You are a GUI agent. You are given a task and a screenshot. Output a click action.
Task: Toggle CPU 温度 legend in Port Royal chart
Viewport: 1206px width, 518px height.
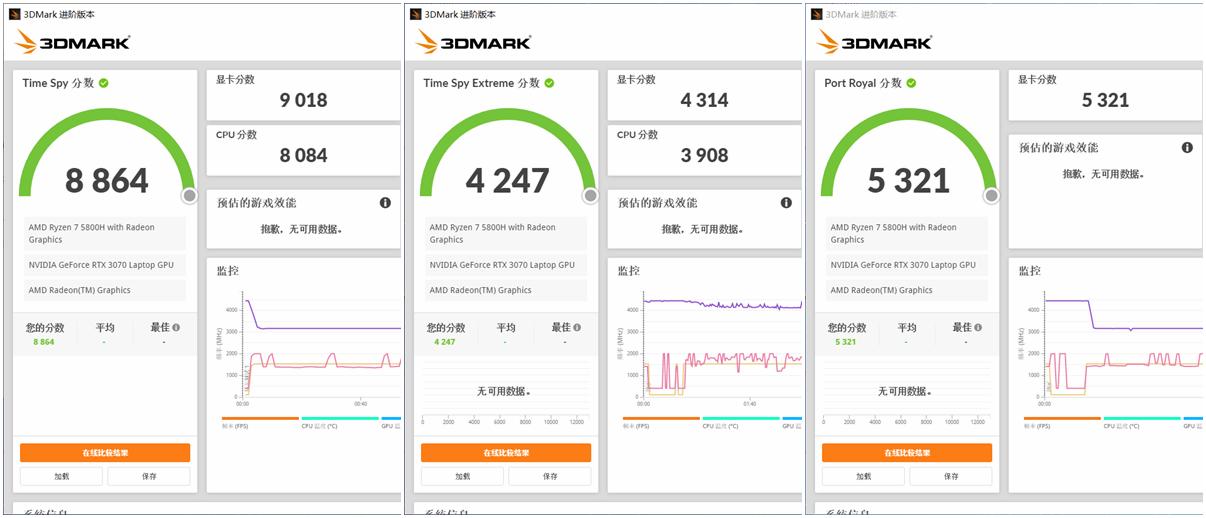(x=1143, y=422)
